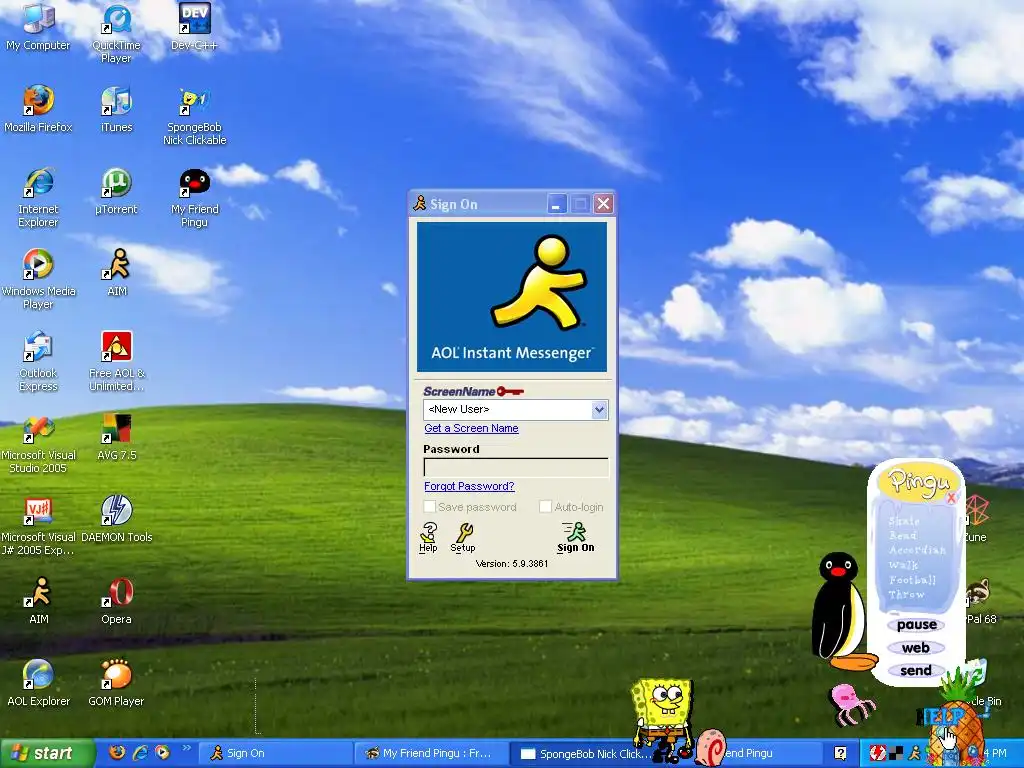Click the Sign On running-man button
The height and width of the screenshot is (768, 1024).
tap(575, 537)
